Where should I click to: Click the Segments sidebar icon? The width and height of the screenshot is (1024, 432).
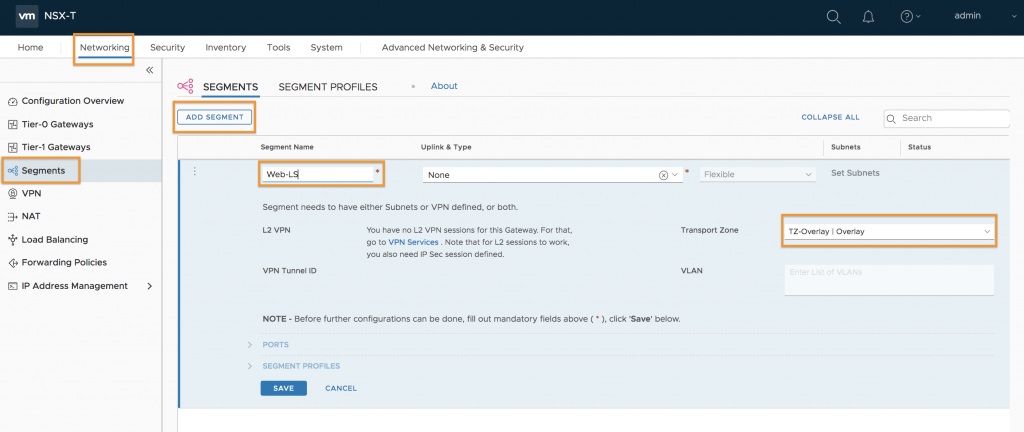(12, 171)
